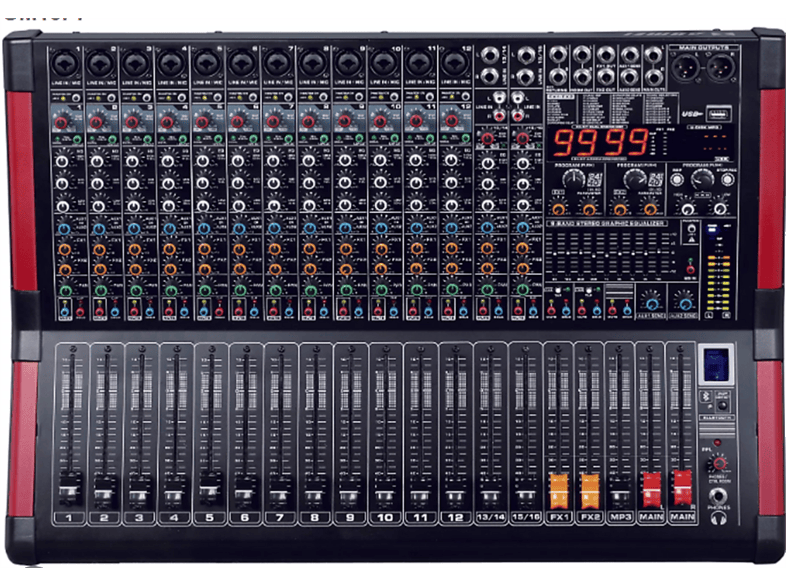Click the 13/14 stereo channel fader
Viewport: 786px width, 587px height.
(x=490, y=494)
